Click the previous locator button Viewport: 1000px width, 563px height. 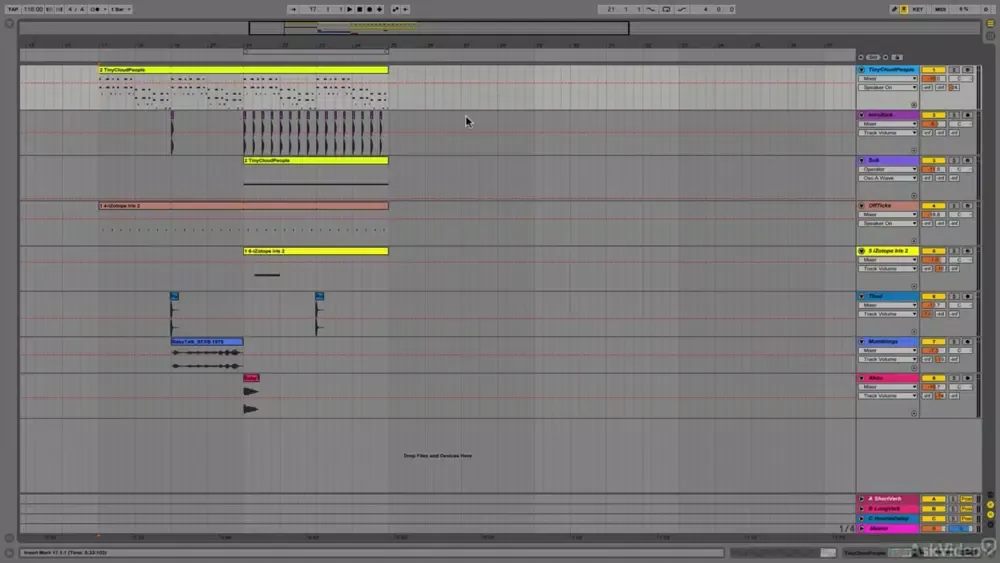click(861, 57)
